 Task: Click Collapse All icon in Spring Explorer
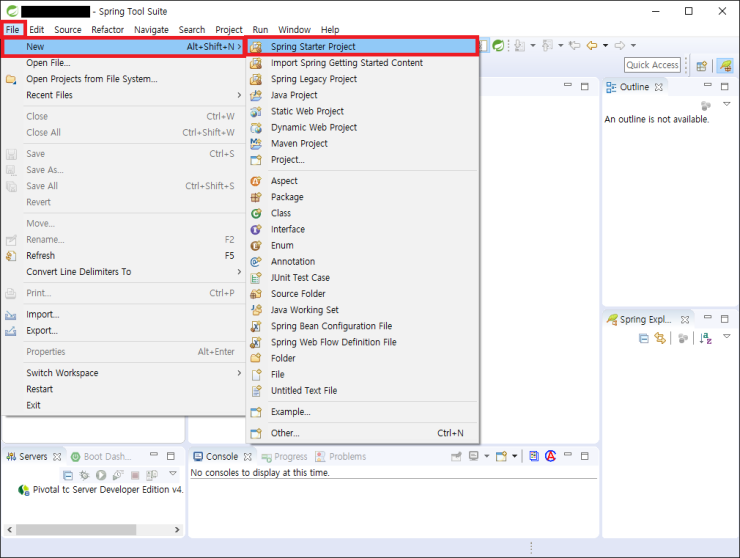point(644,339)
